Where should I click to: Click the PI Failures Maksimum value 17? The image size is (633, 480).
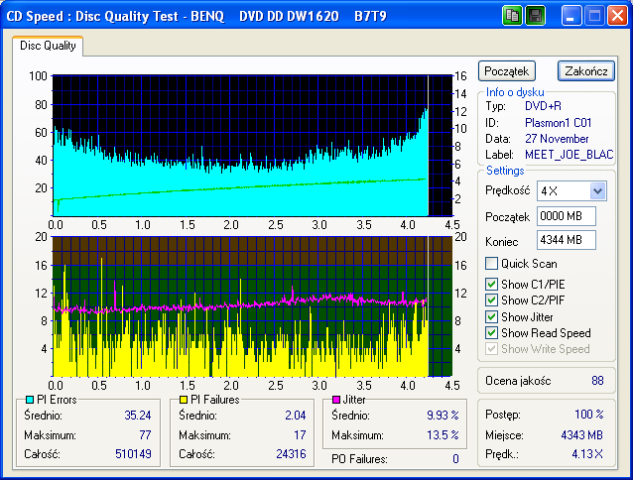(x=300, y=435)
